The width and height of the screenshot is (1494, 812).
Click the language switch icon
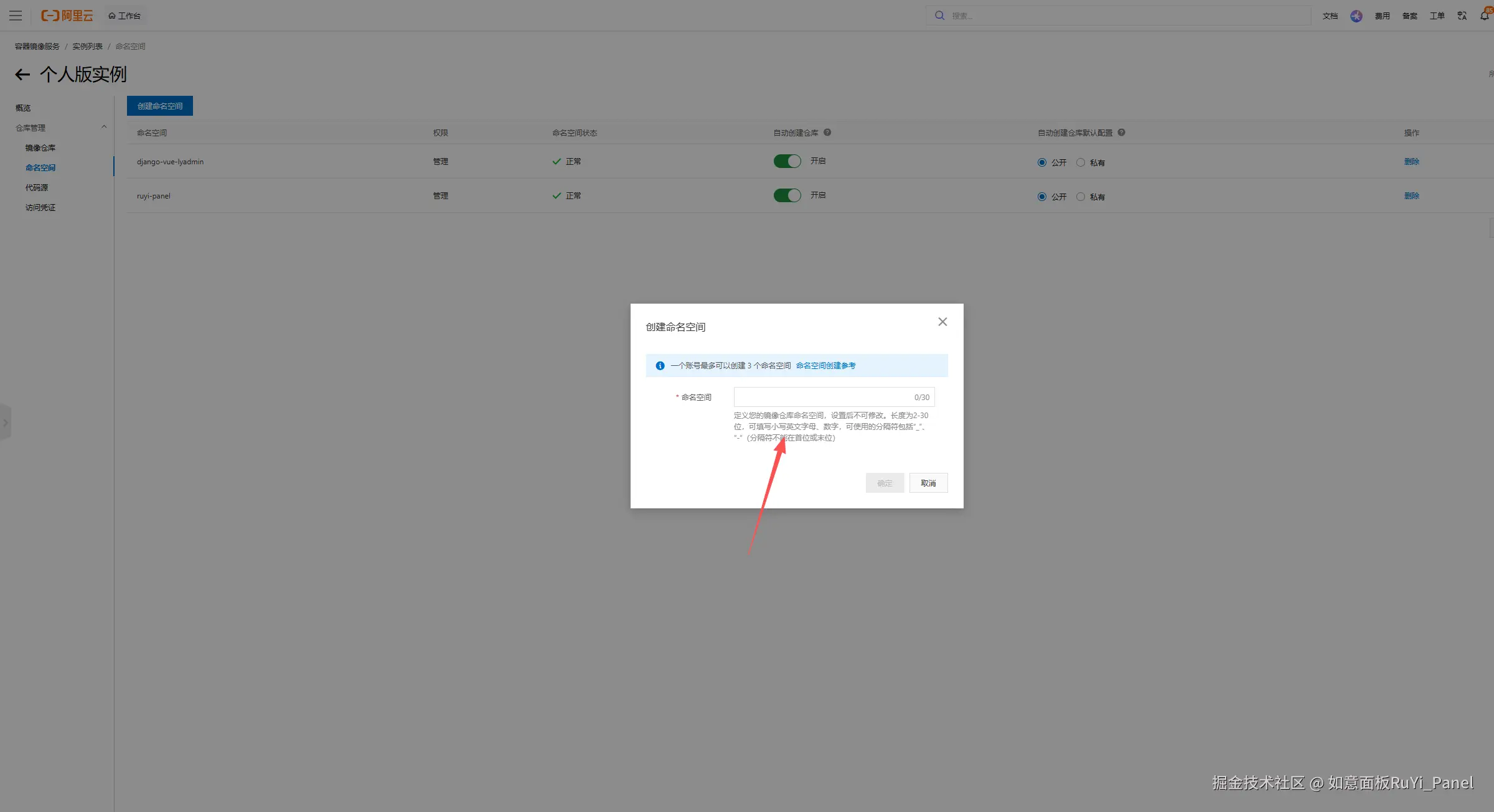pyautogui.click(x=1462, y=16)
